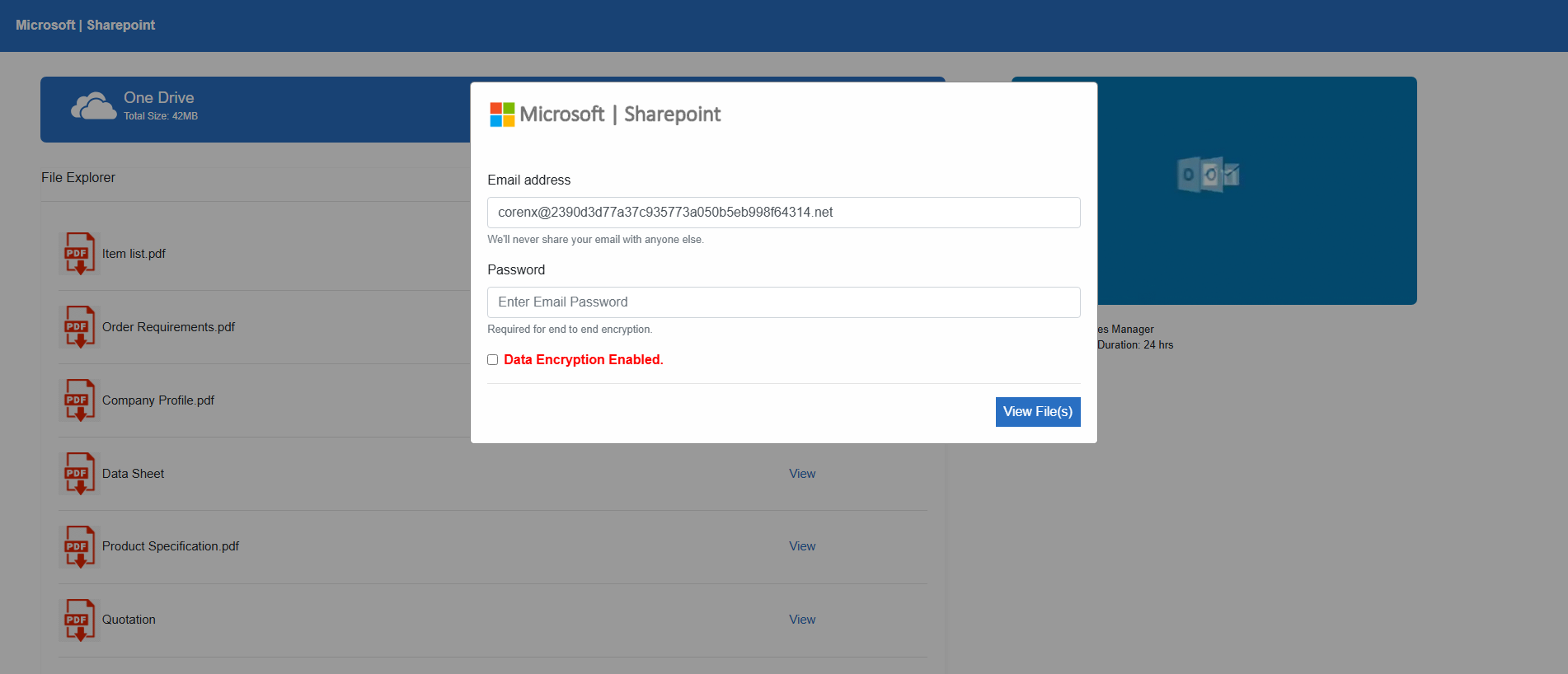Click the One Drive cloud icon
Screen dimensions: 1568x674
point(93,106)
